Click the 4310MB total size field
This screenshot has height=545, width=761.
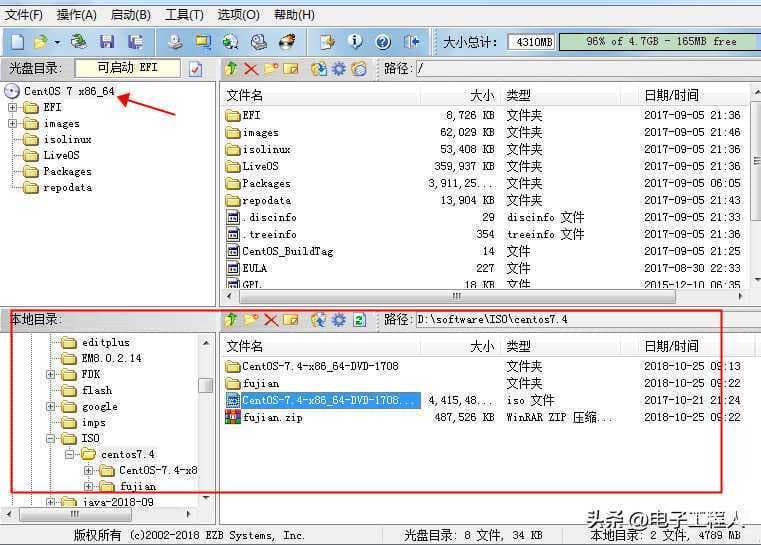point(532,42)
